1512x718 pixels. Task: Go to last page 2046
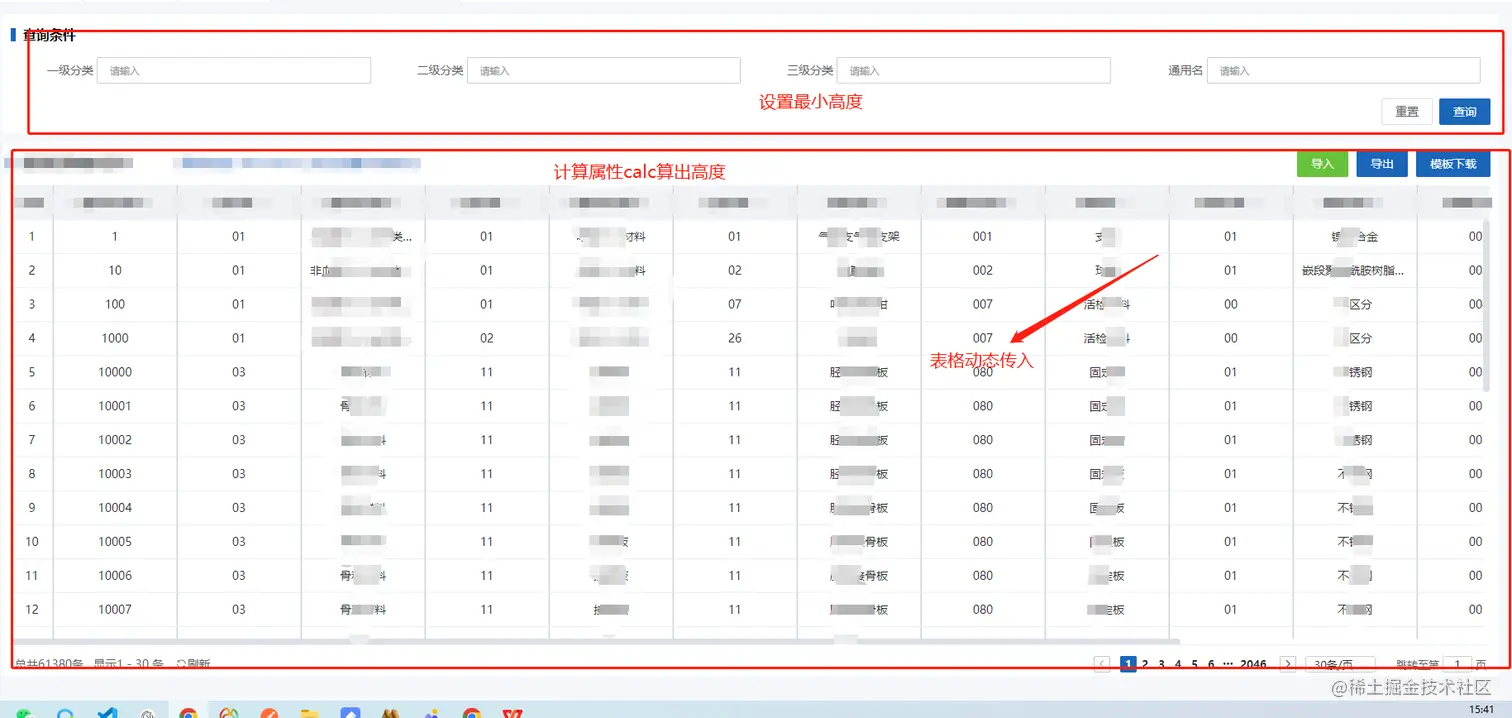(x=1254, y=664)
